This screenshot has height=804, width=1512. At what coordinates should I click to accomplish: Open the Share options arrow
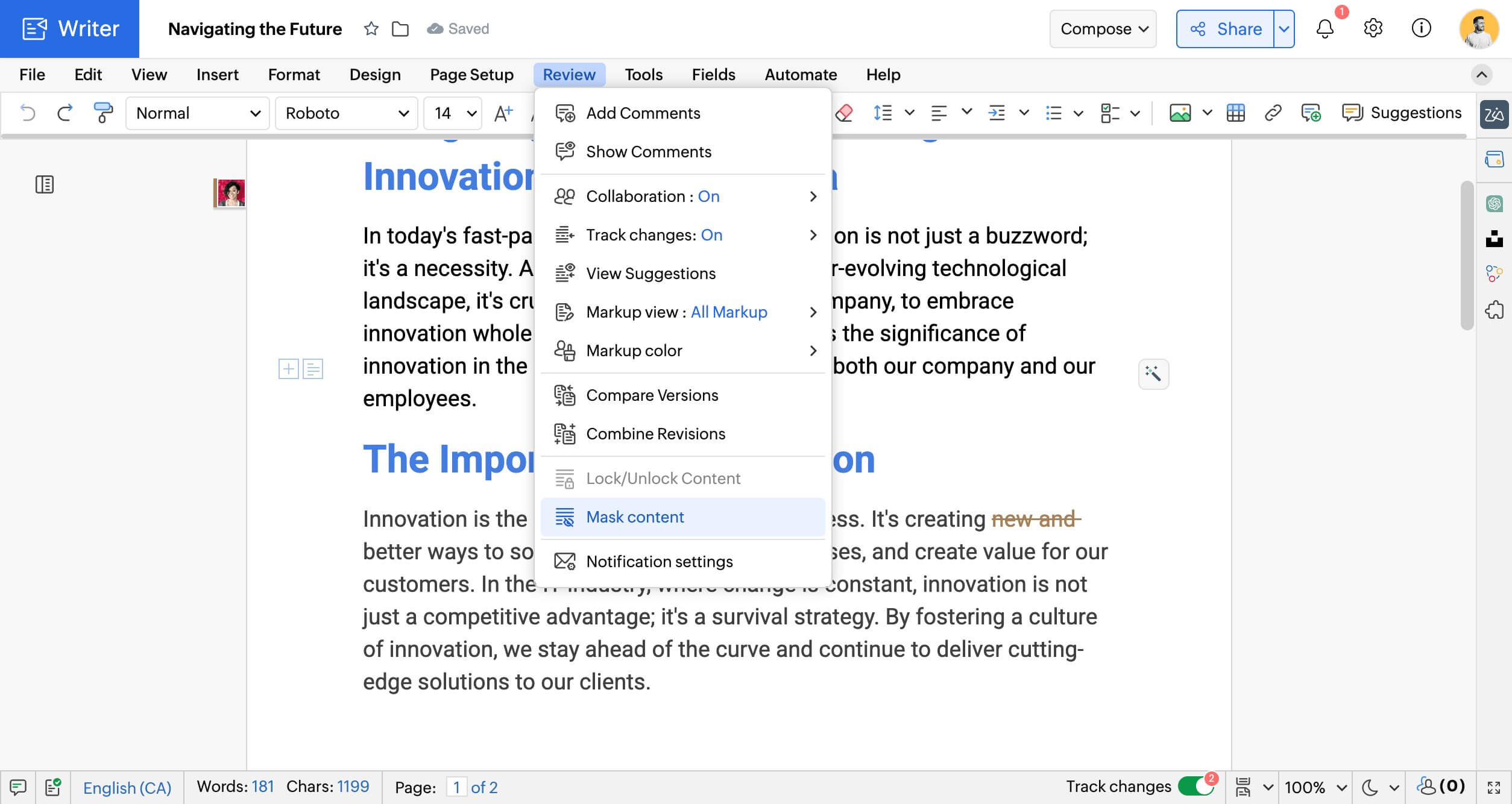pos(1284,28)
